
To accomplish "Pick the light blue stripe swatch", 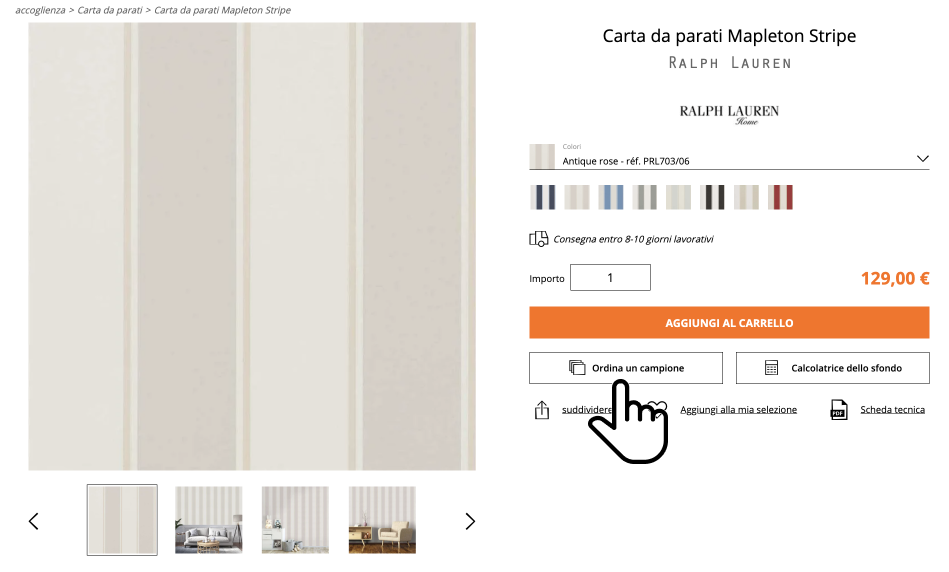I will click(x=611, y=197).
